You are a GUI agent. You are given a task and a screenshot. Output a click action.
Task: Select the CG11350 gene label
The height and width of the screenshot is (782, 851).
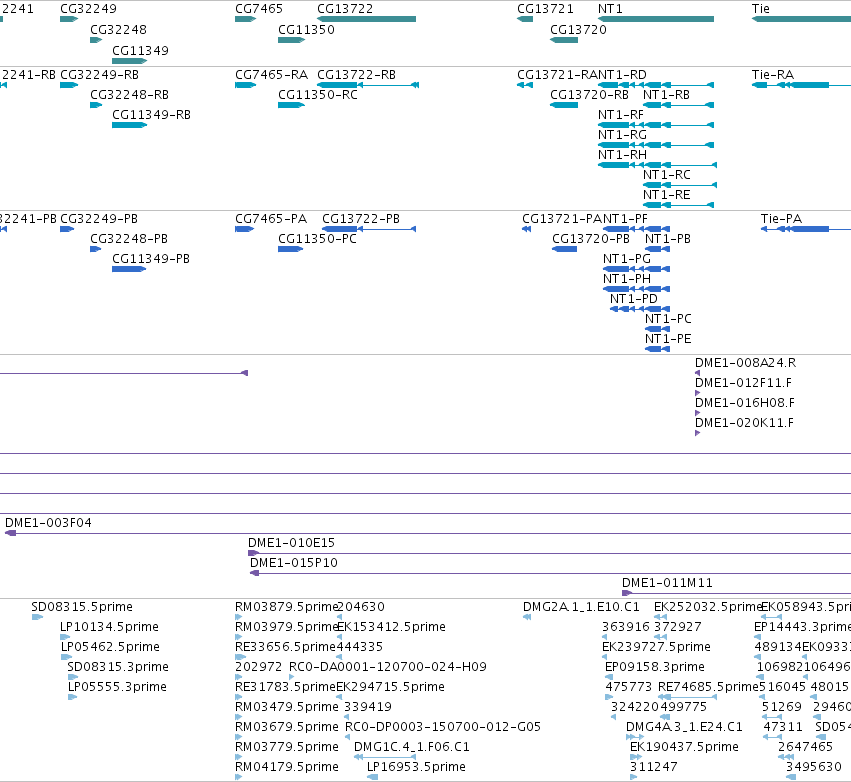[x=306, y=30]
